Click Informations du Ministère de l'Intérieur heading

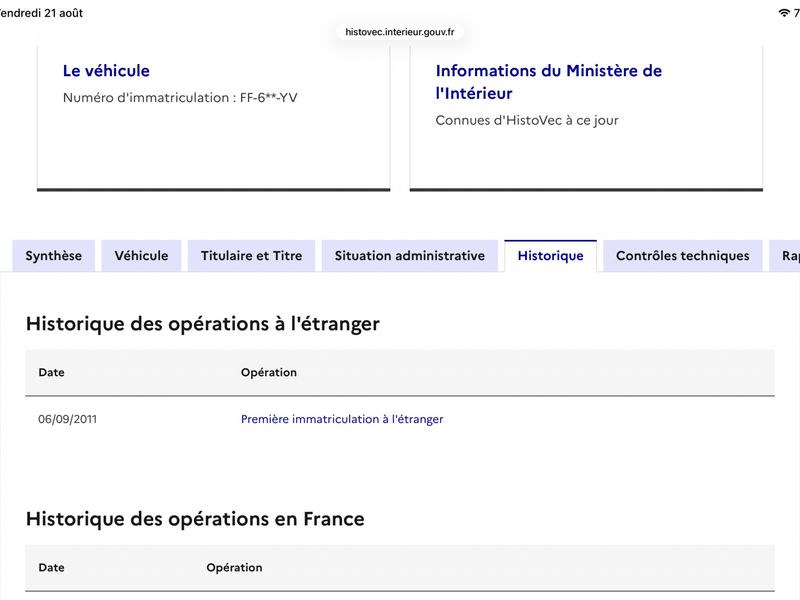coord(548,82)
